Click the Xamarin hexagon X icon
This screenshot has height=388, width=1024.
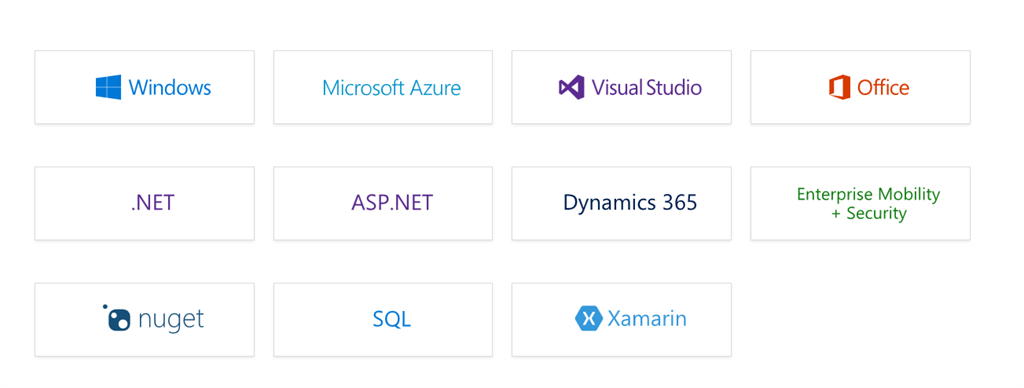point(588,319)
